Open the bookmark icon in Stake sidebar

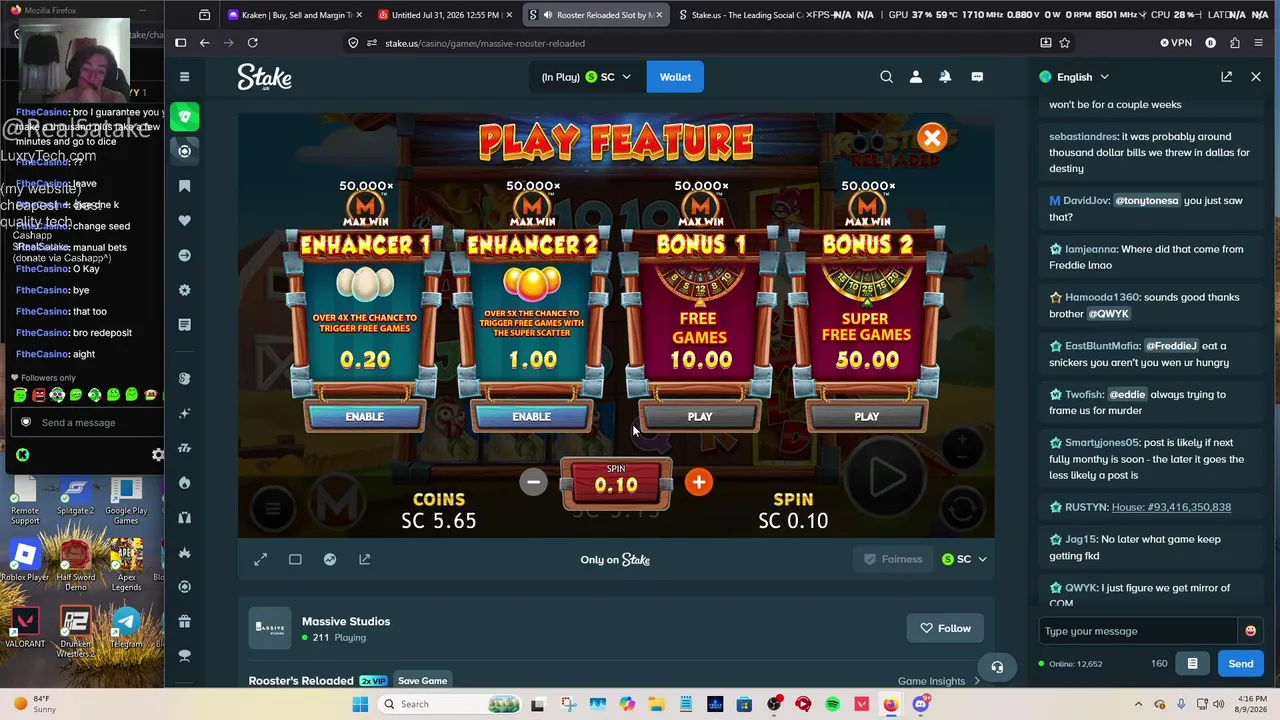pyautogui.click(x=184, y=186)
